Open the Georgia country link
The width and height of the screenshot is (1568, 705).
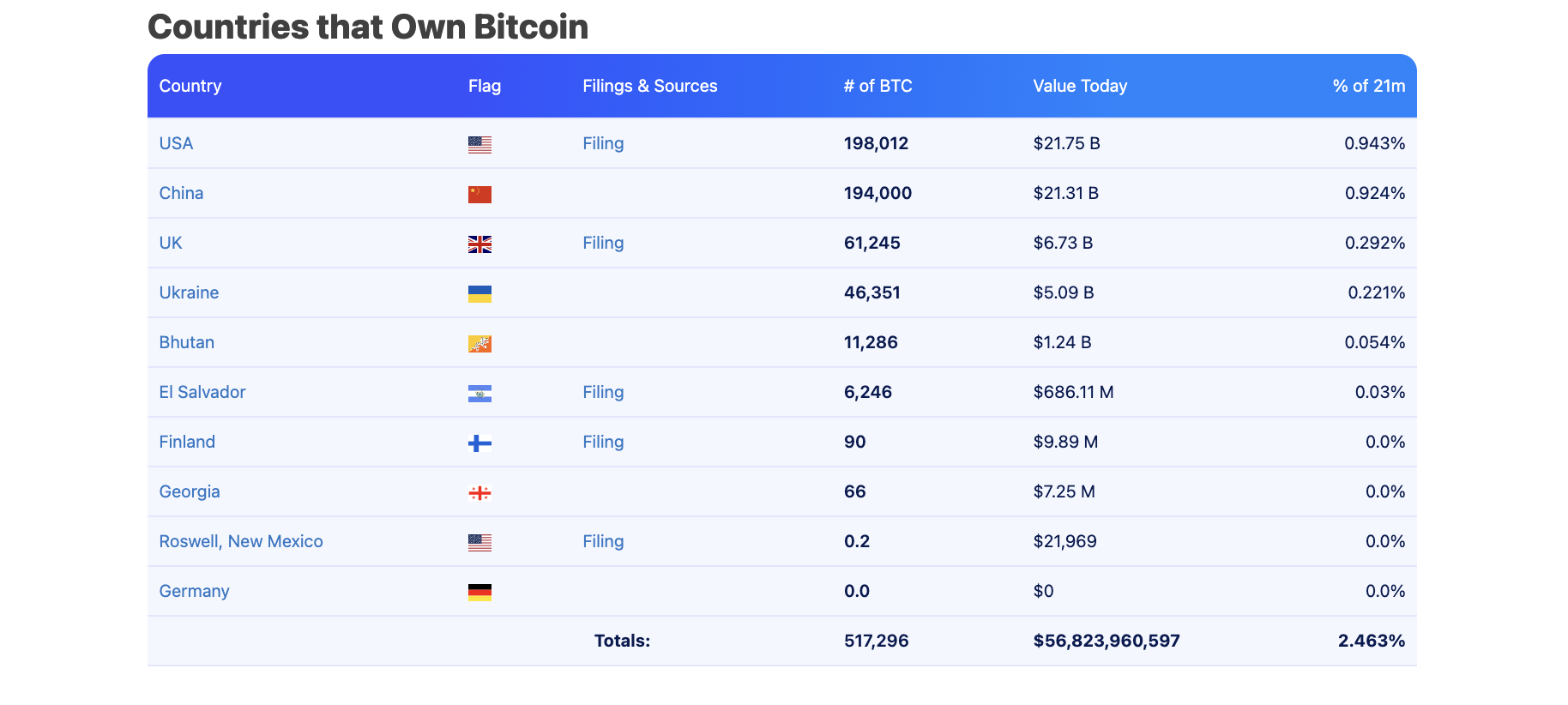190,491
